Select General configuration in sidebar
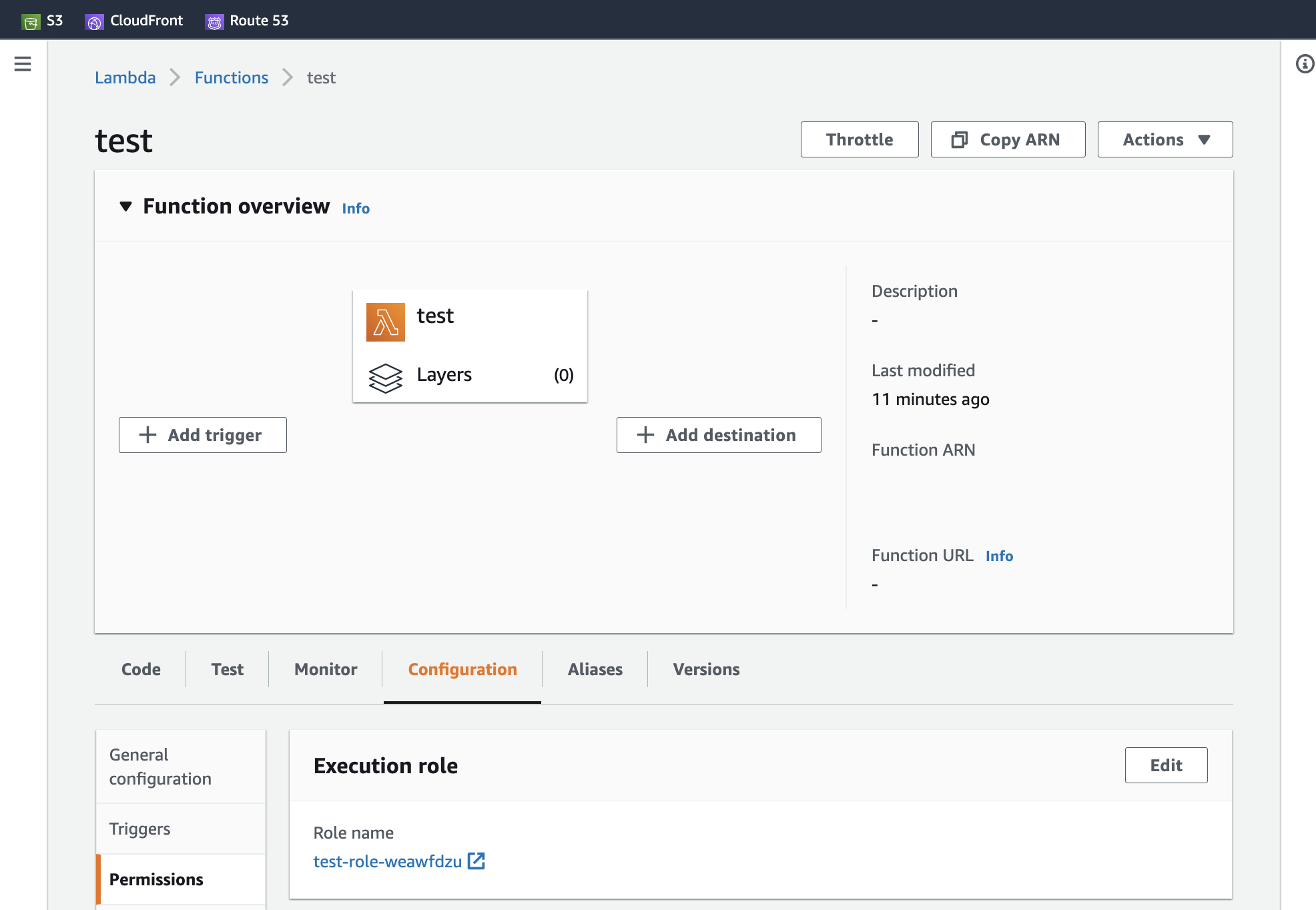Viewport: 1316px width, 910px height. [160, 767]
